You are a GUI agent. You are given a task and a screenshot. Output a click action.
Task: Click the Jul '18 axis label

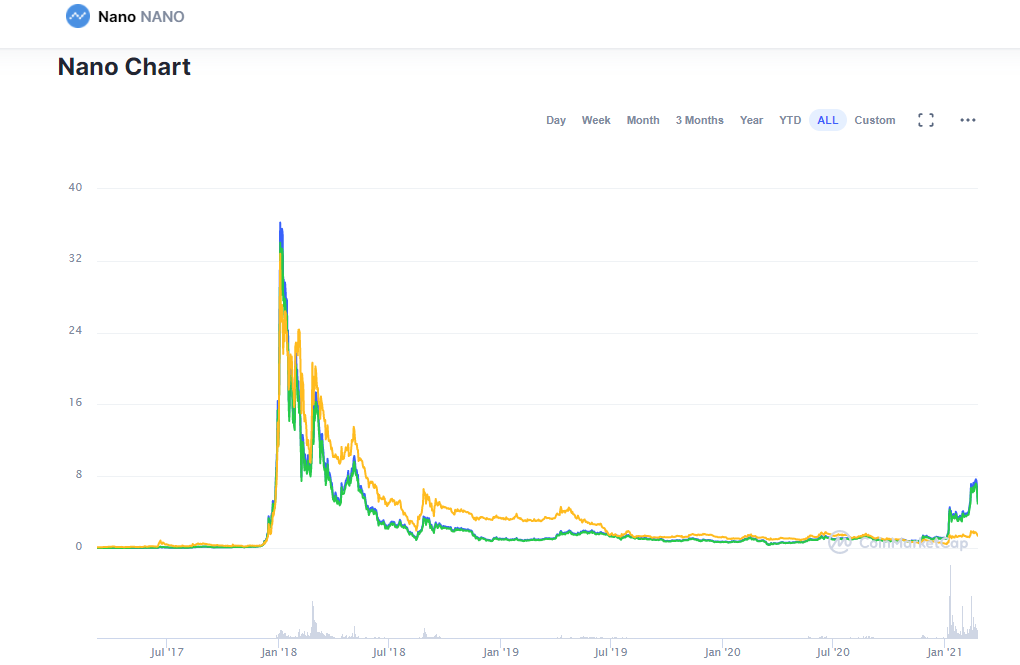tap(388, 652)
